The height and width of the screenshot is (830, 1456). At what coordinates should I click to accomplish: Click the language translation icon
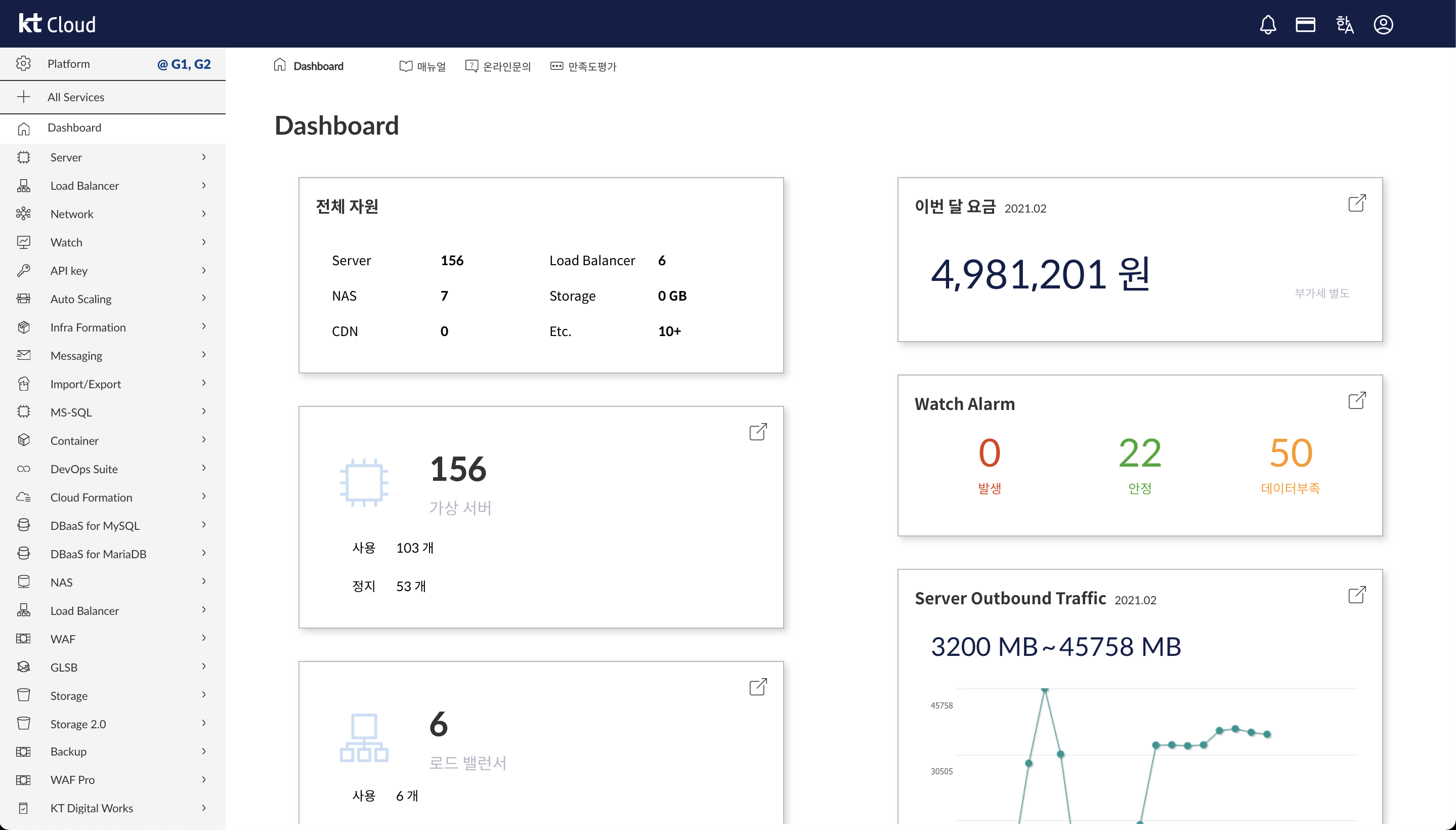pos(1344,24)
